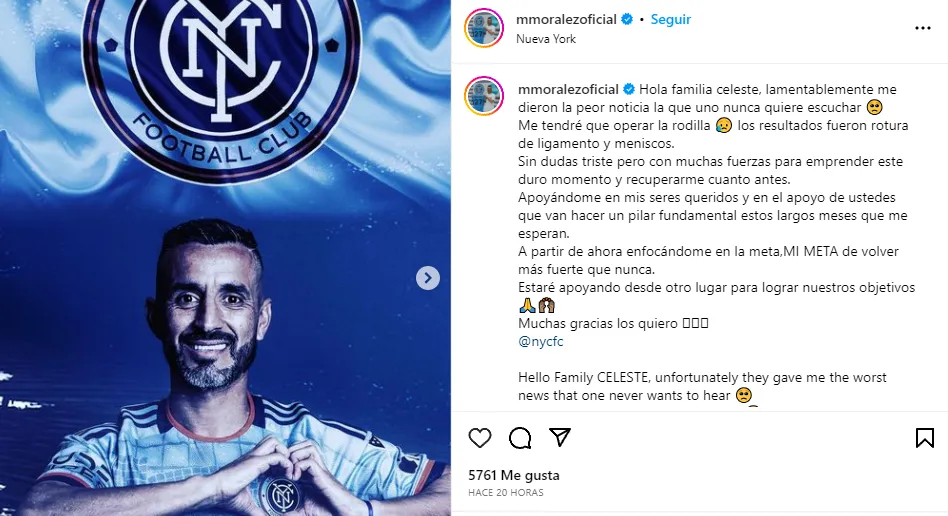Click the header profile avatar story ring
The image size is (948, 516).
484,28
